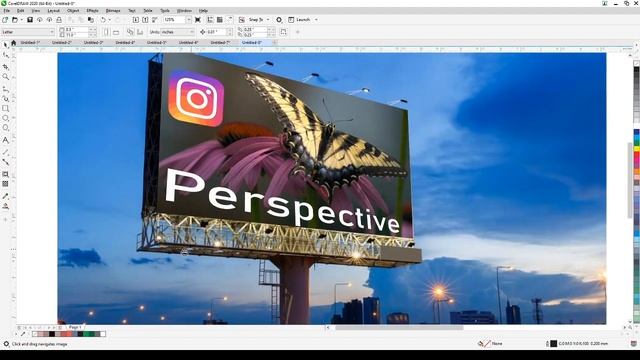
Task: Select the Page 1 tab
Action: coord(75,327)
